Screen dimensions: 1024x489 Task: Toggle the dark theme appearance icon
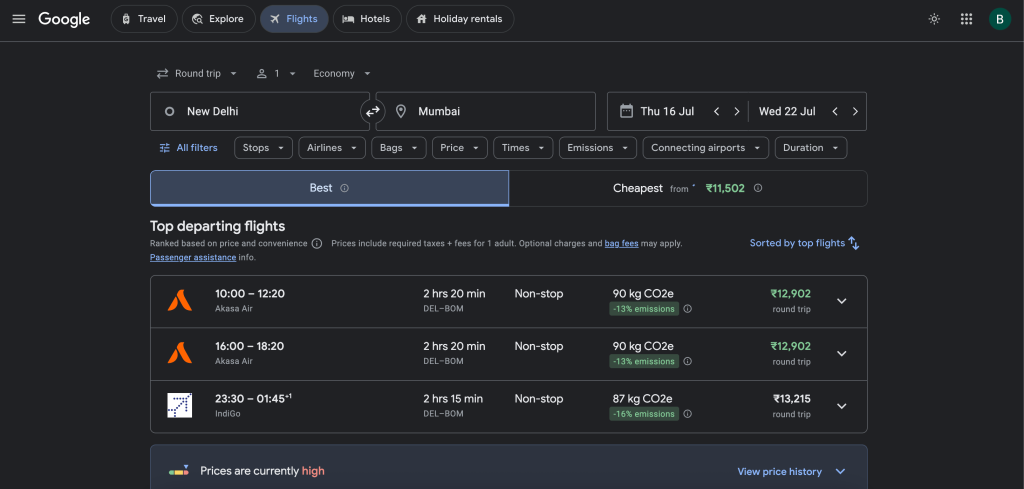tap(934, 19)
